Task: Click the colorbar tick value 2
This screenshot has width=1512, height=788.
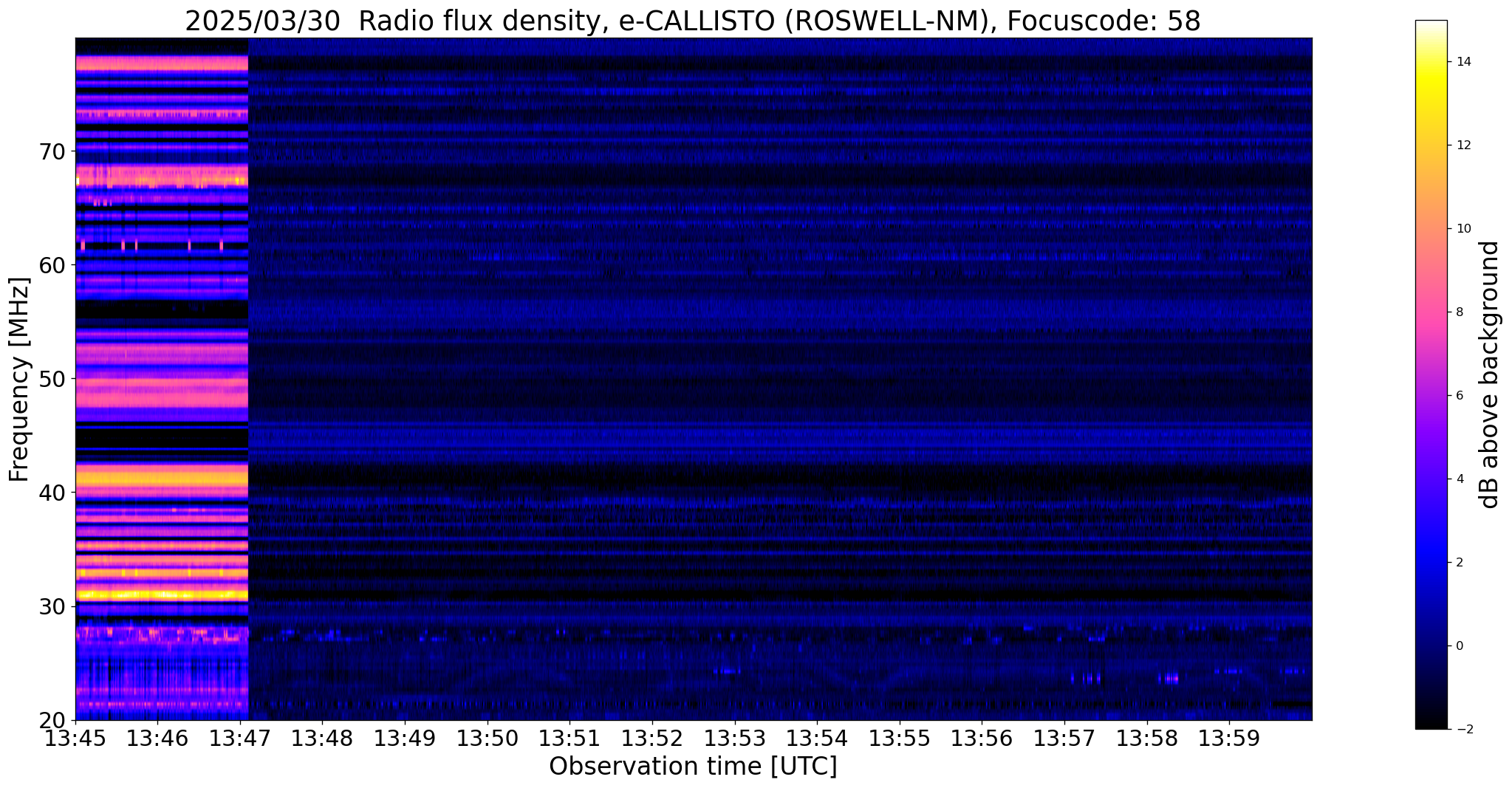Action: [x=1459, y=563]
